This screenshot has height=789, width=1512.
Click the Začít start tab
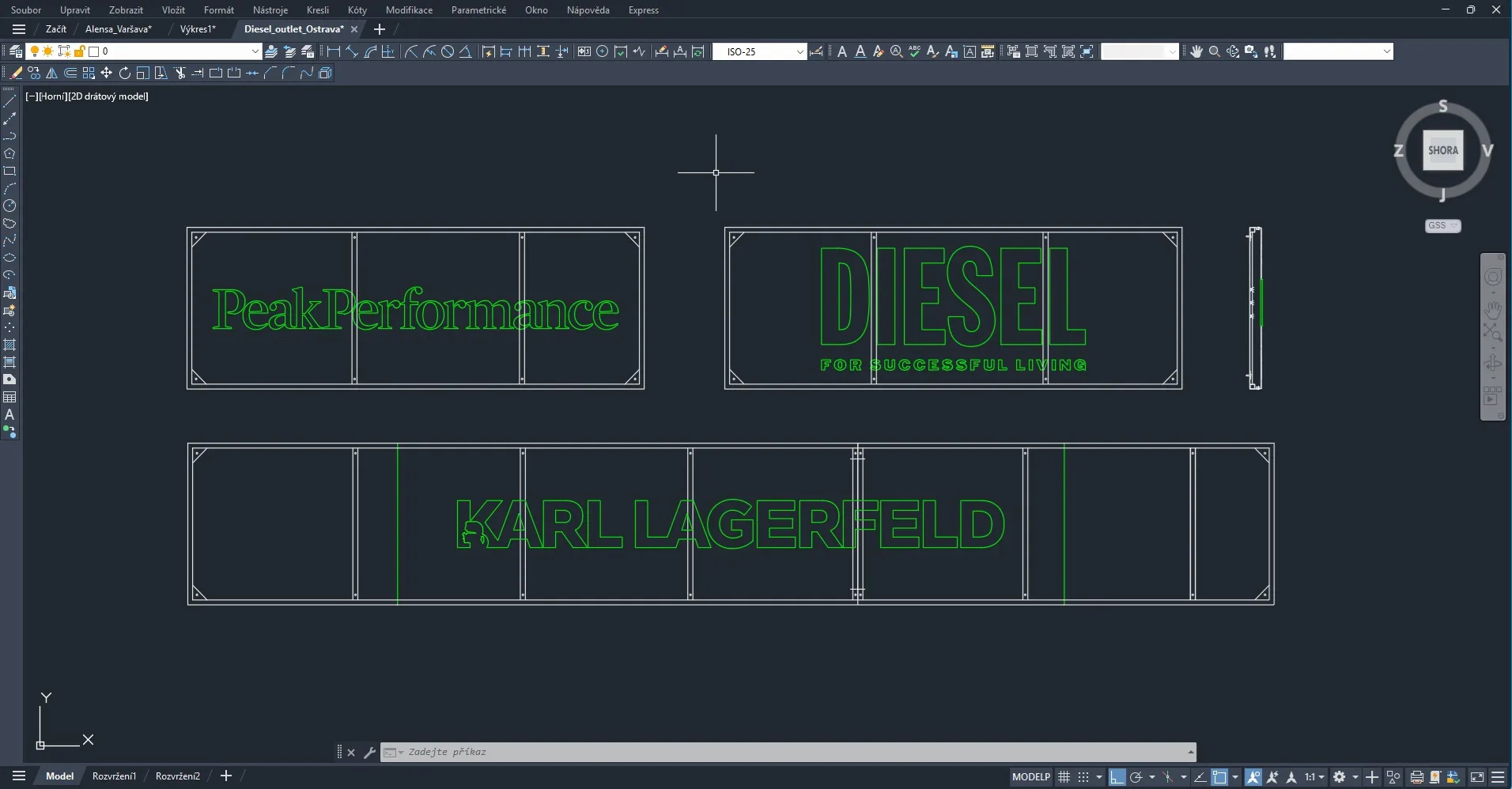pyautogui.click(x=56, y=29)
